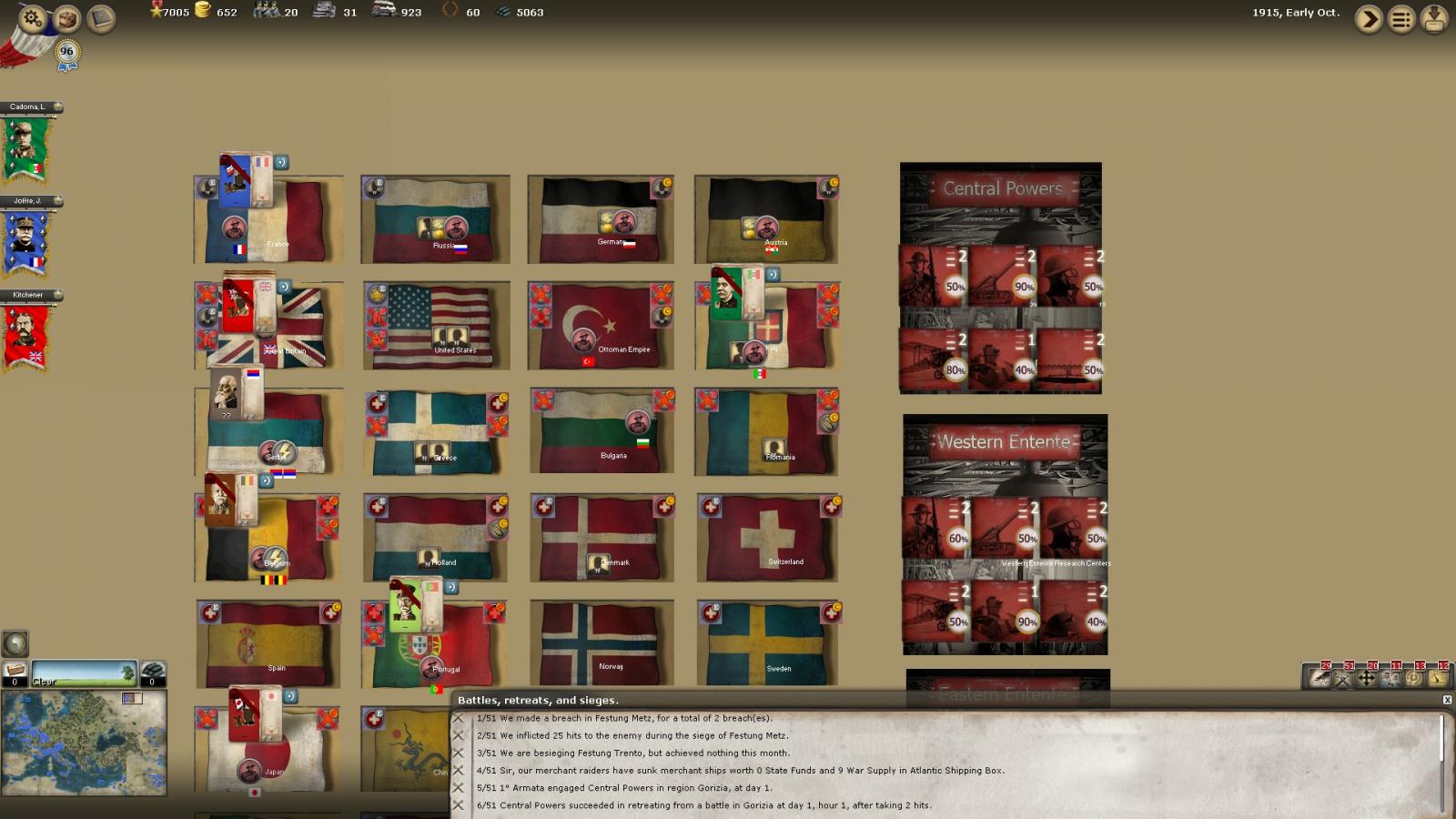Dismiss the Gorizia retreat message
The height and width of the screenshot is (819, 1456).
(459, 805)
